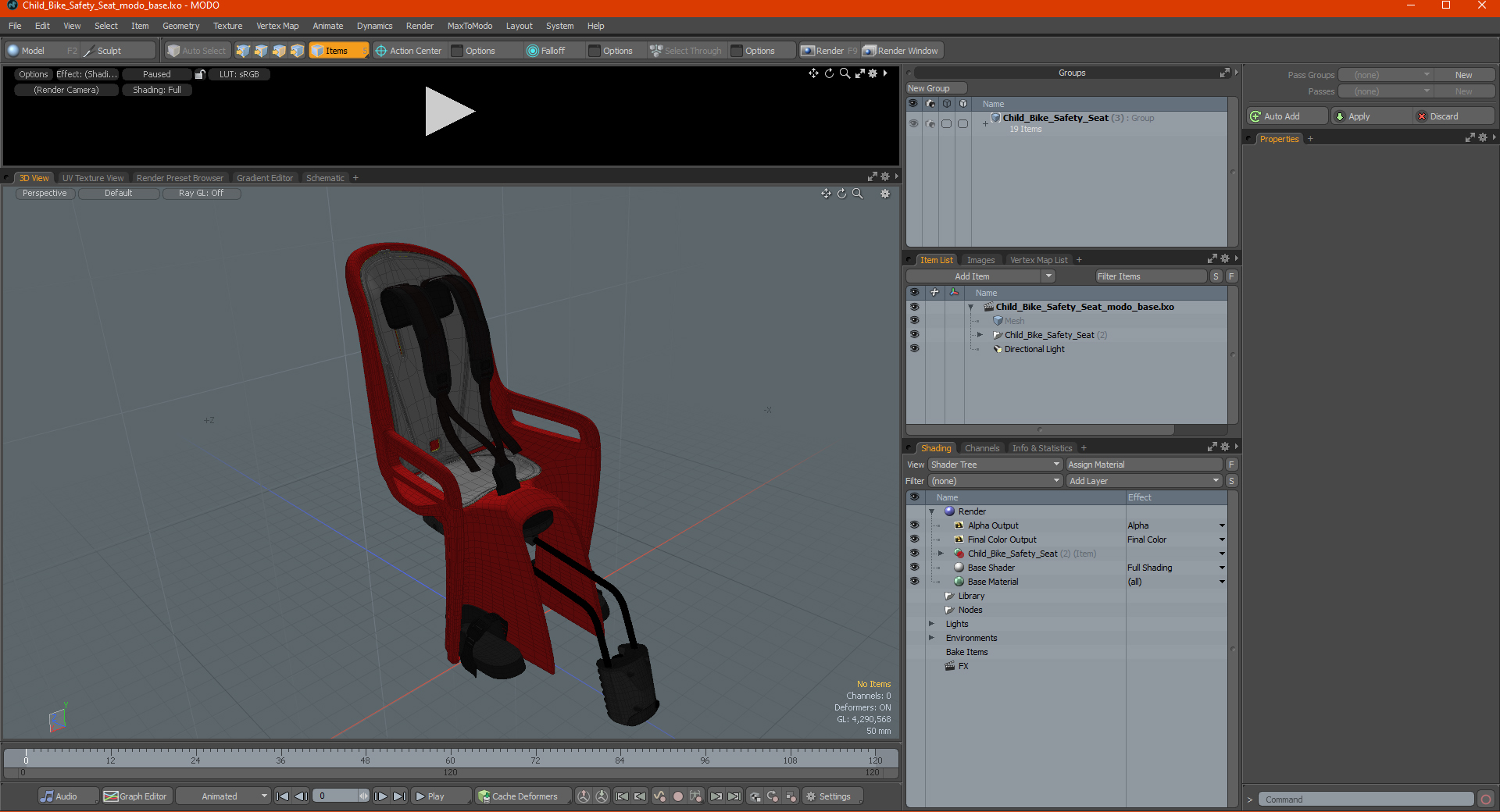Go to last frame
The height and width of the screenshot is (812, 1500).
point(399,796)
